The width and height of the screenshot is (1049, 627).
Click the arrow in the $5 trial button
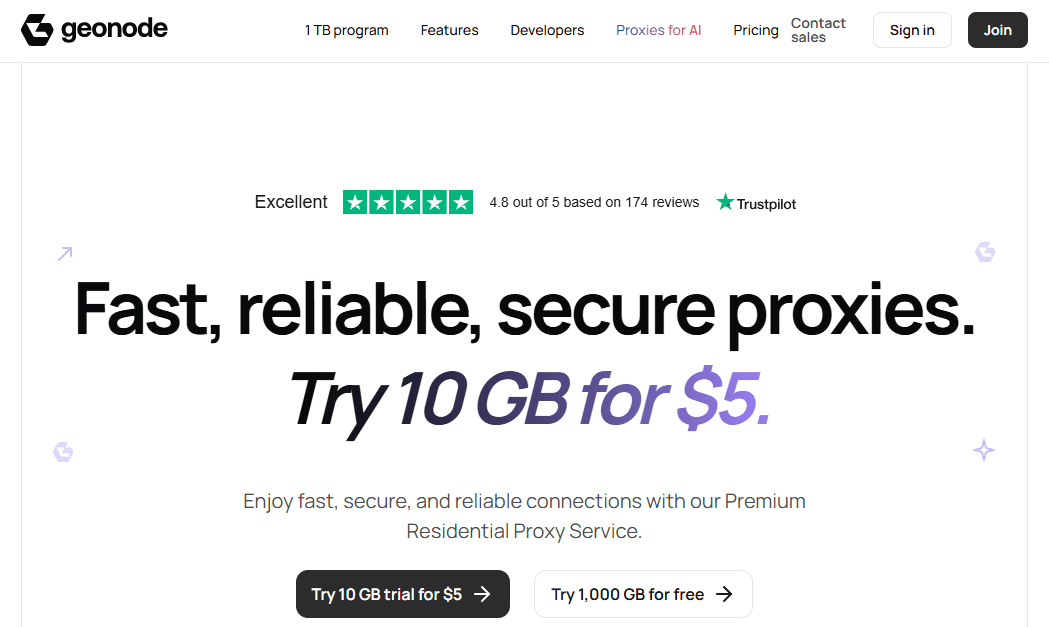point(482,594)
